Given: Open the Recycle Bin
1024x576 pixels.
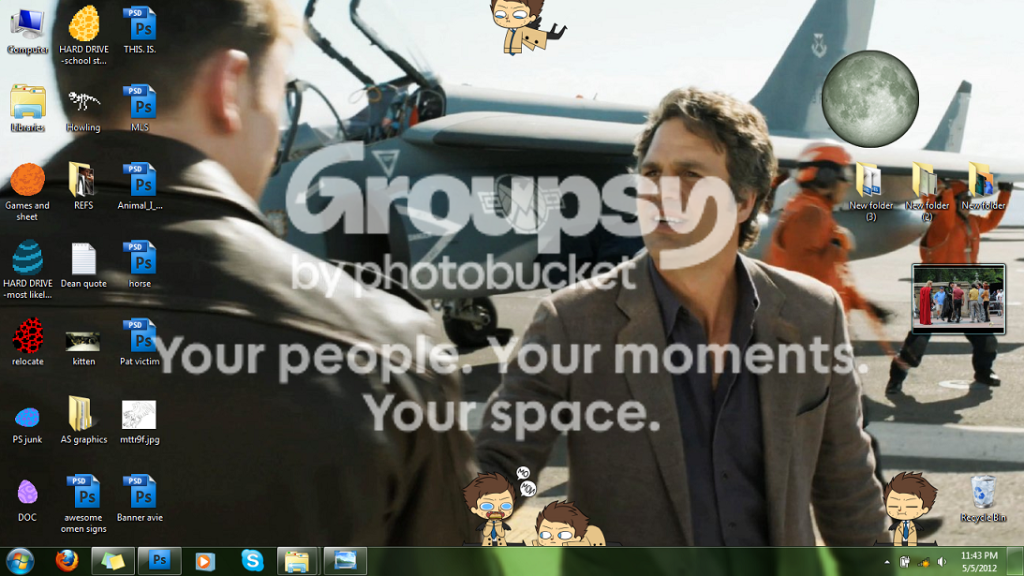Looking at the screenshot, I should coord(984,499).
